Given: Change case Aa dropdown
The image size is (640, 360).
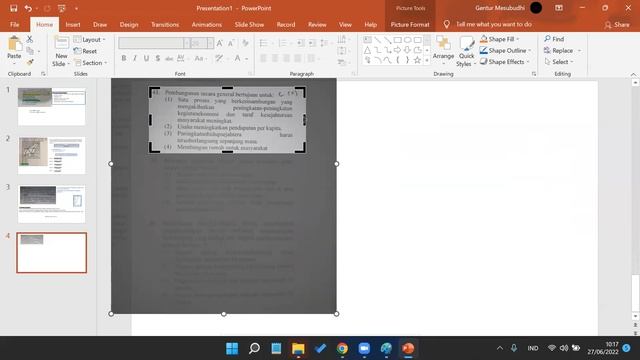Looking at the screenshot, I should [200, 58].
